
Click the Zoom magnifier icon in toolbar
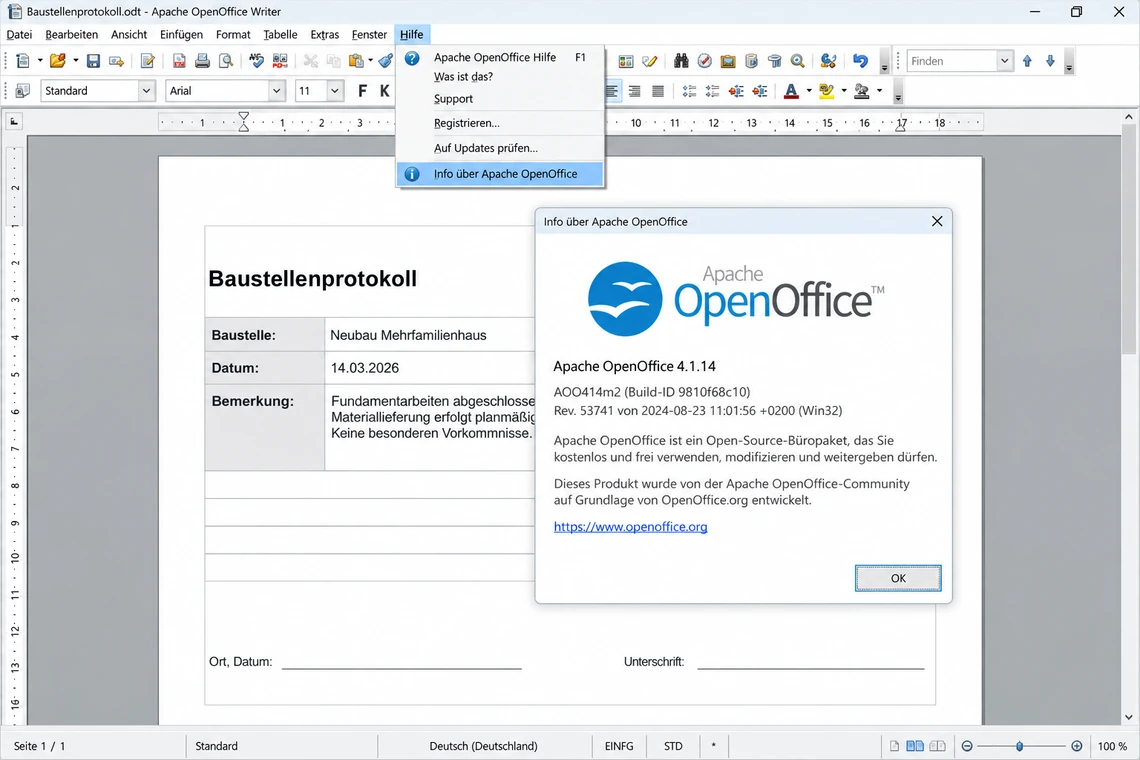pos(798,61)
